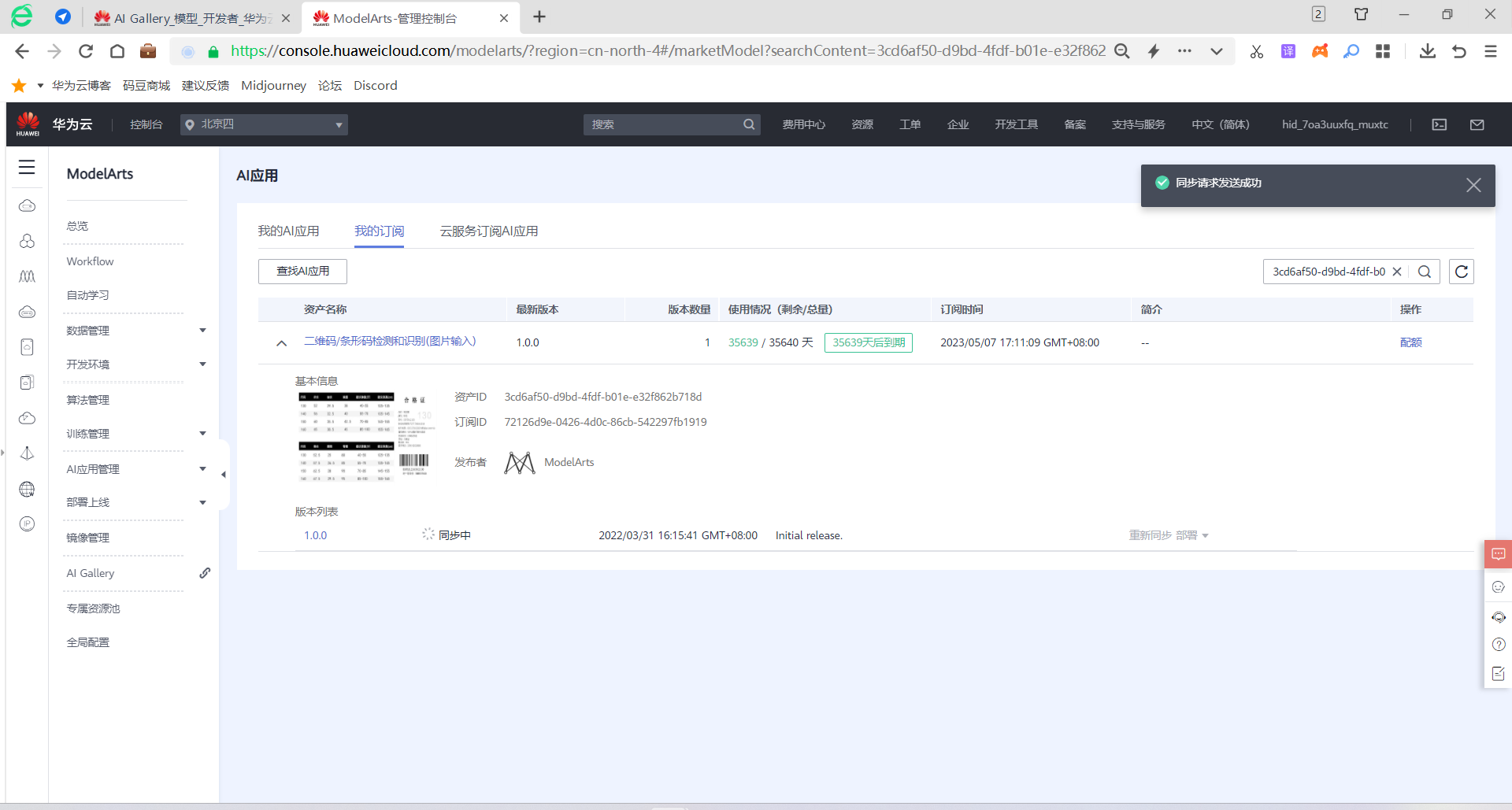Open the browser extensions grid icon
Viewport: 1512px width, 810px height.
1383,51
